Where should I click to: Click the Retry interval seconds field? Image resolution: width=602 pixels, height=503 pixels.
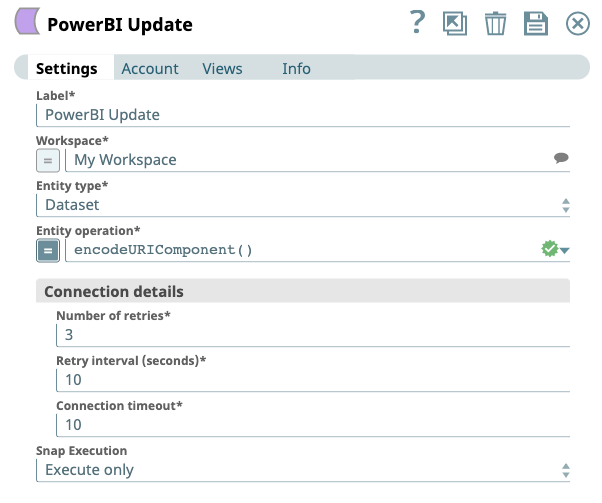313,380
